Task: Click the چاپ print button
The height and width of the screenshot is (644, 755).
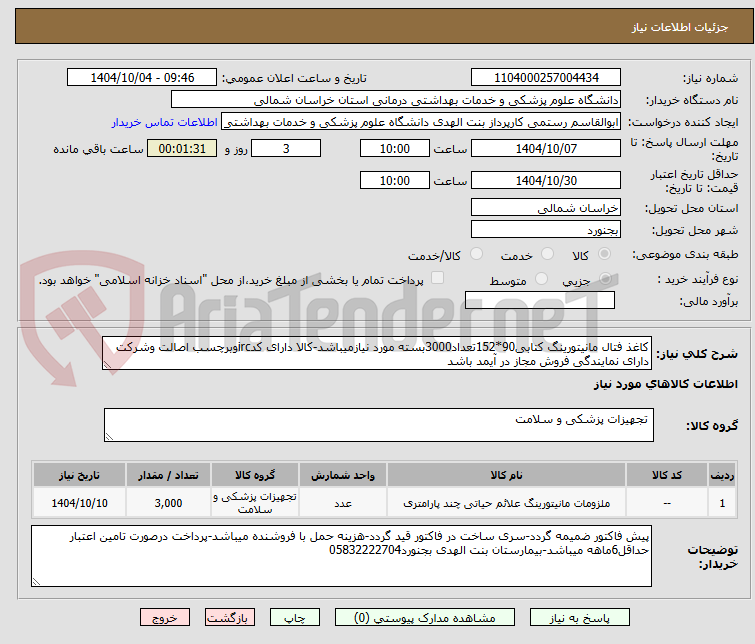Action: 295,617
